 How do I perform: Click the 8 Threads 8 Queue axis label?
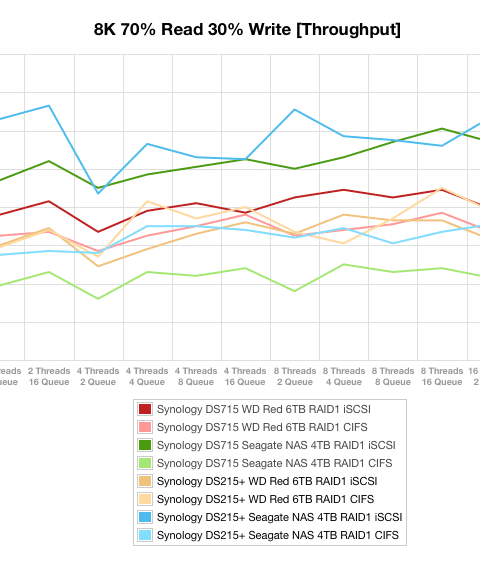[x=393, y=376]
